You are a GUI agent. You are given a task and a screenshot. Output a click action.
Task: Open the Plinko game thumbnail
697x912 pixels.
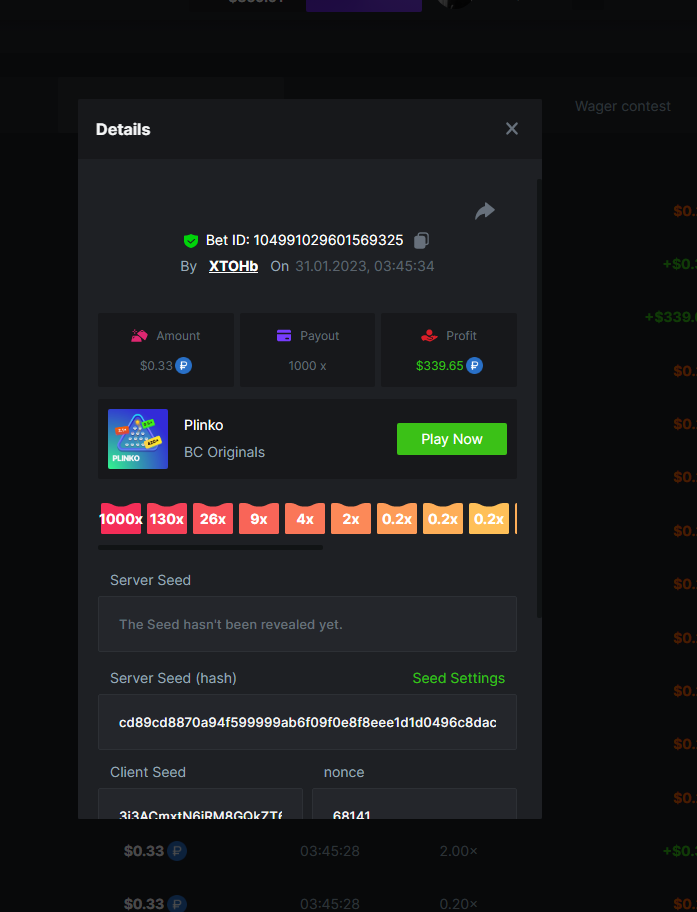point(138,439)
